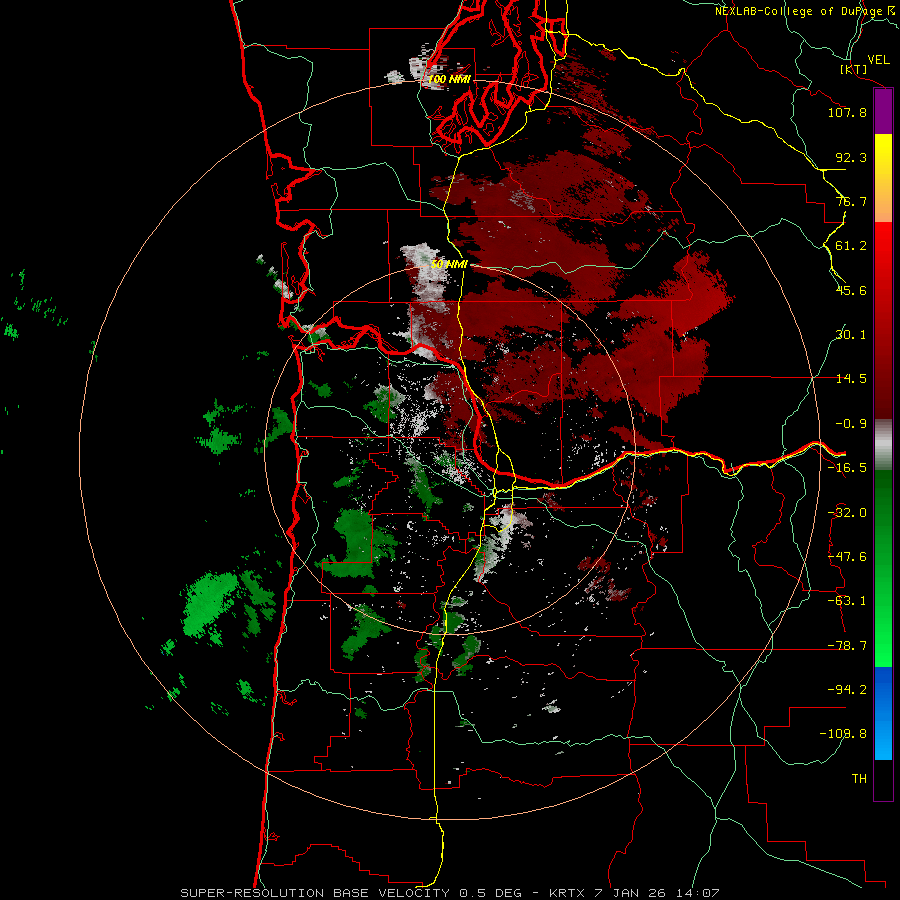This screenshot has width=900, height=900.
Task: Click the -47.6 velocity scale value
Action: click(847, 557)
